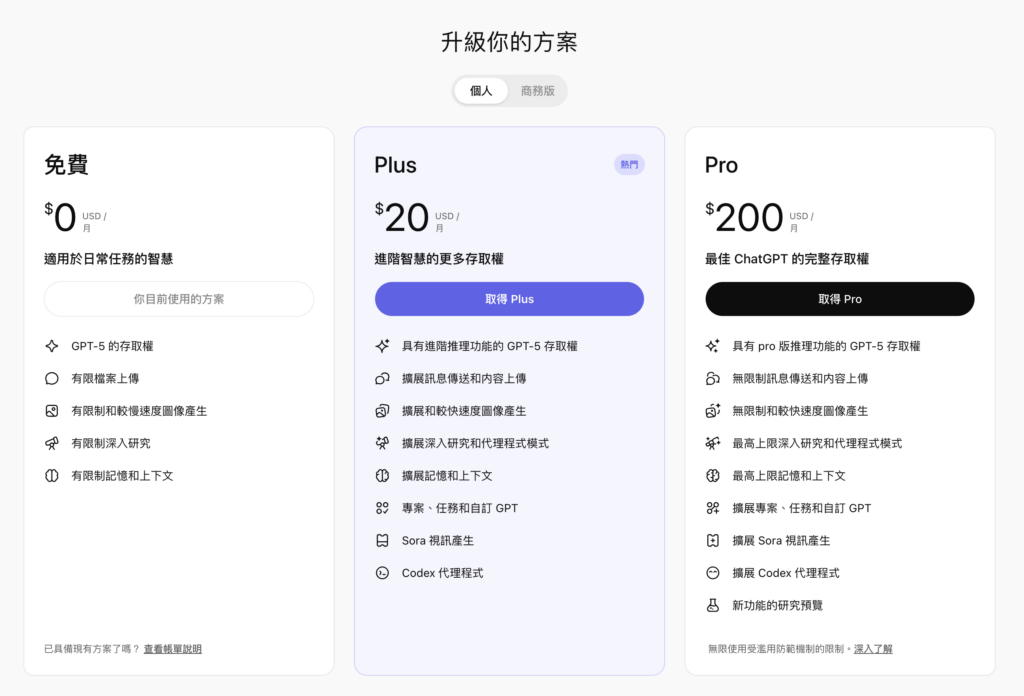The height and width of the screenshot is (696, 1024).
Task: Click the Codex 代理程式 text in Plus
Action: tap(442, 573)
